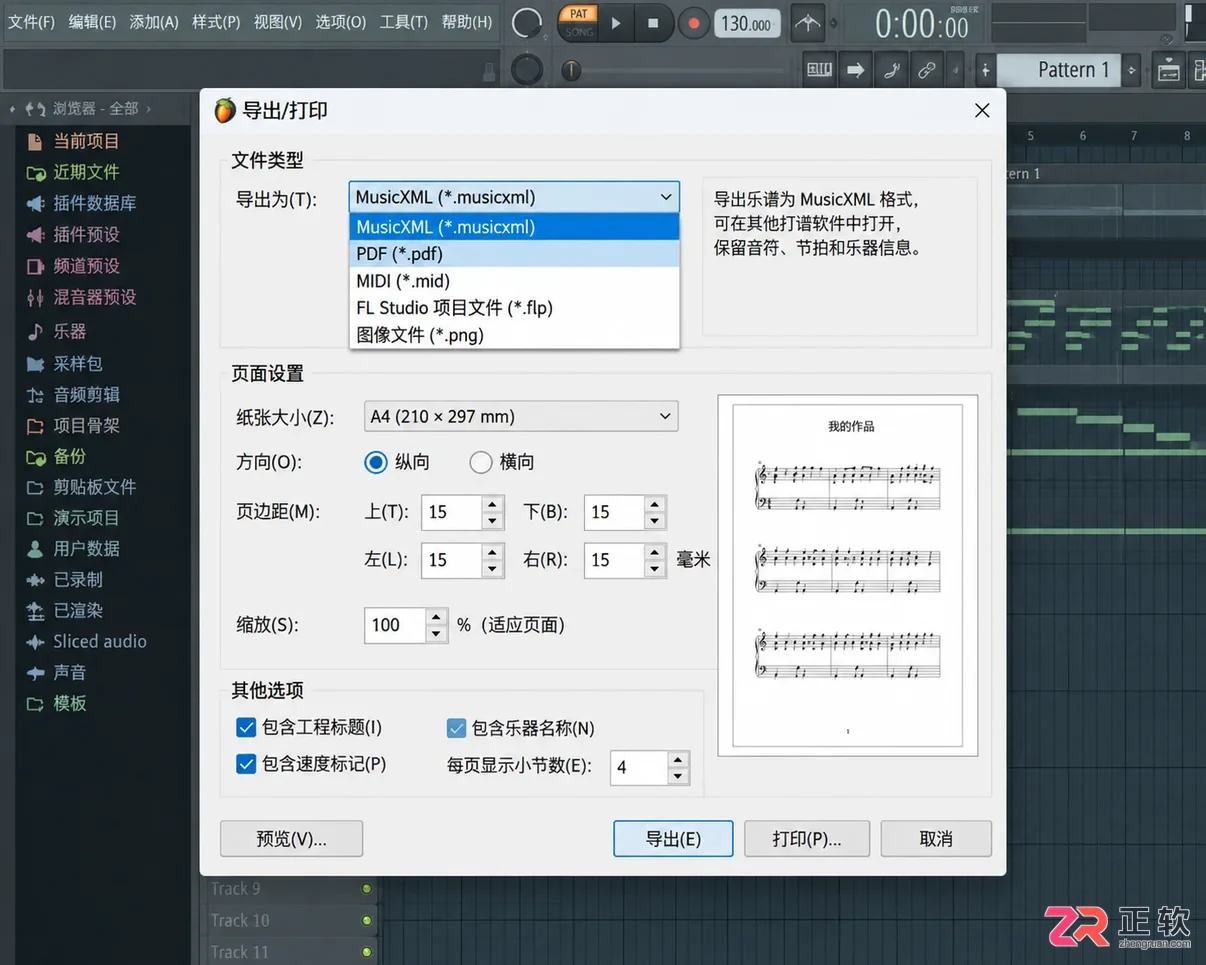Screen dimensions: 1206x965
Task: Open Sliced audio in browser
Action: (100, 641)
